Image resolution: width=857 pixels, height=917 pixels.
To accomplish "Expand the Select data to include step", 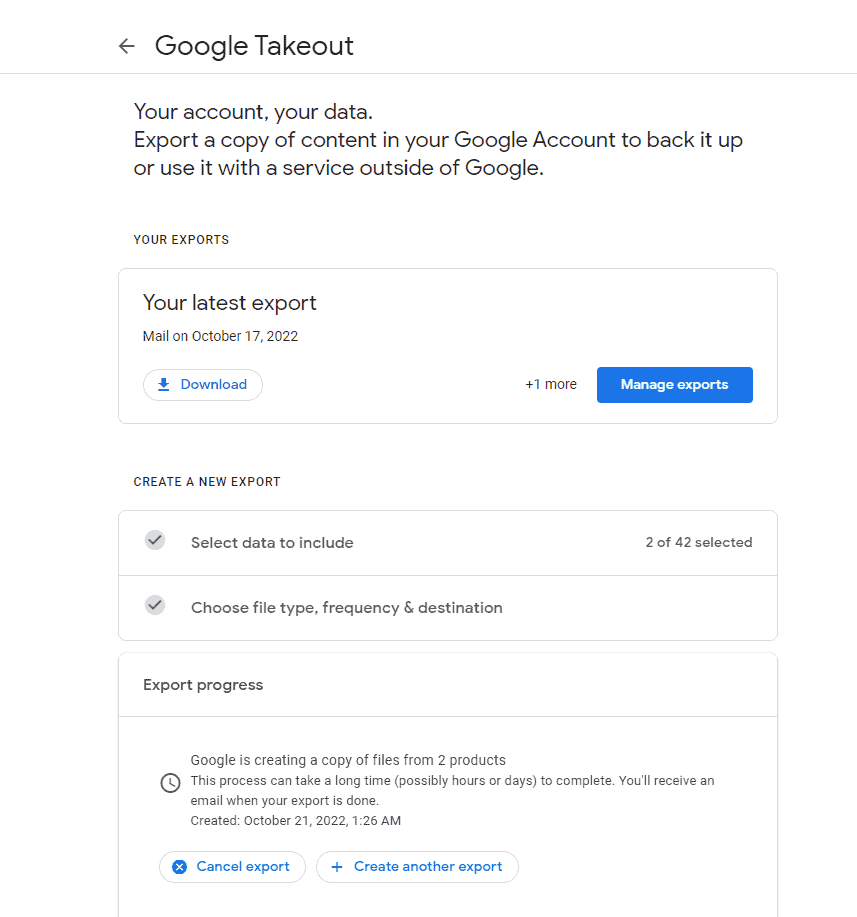I will coord(448,543).
